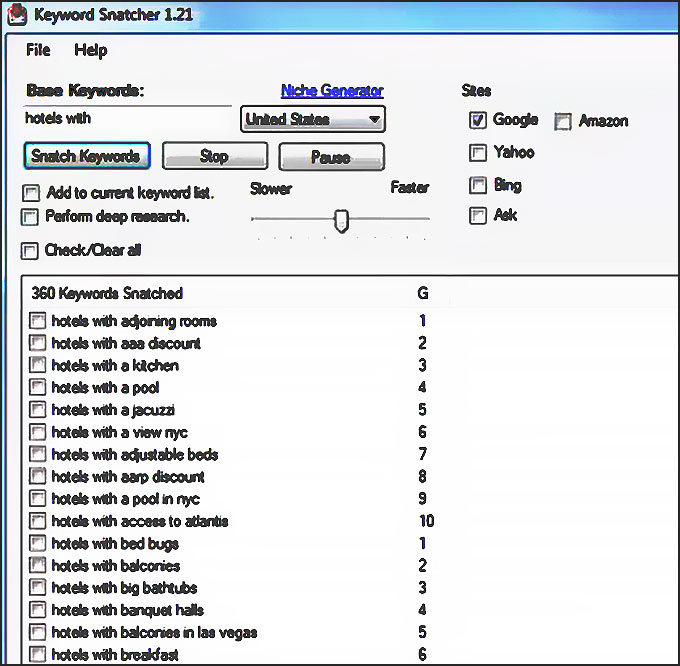Check Add to current keyword list option

point(31,193)
